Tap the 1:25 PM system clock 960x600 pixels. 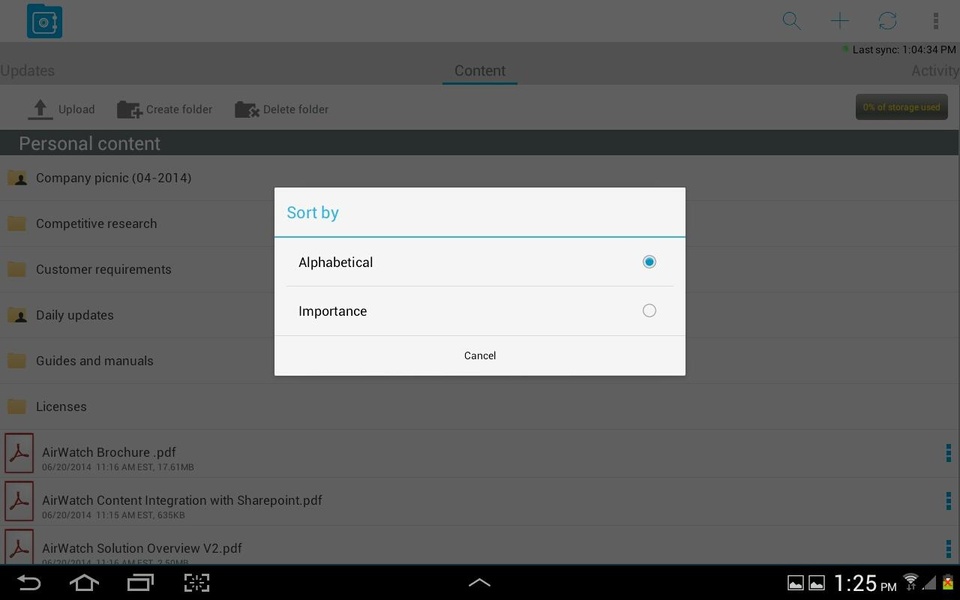865,583
